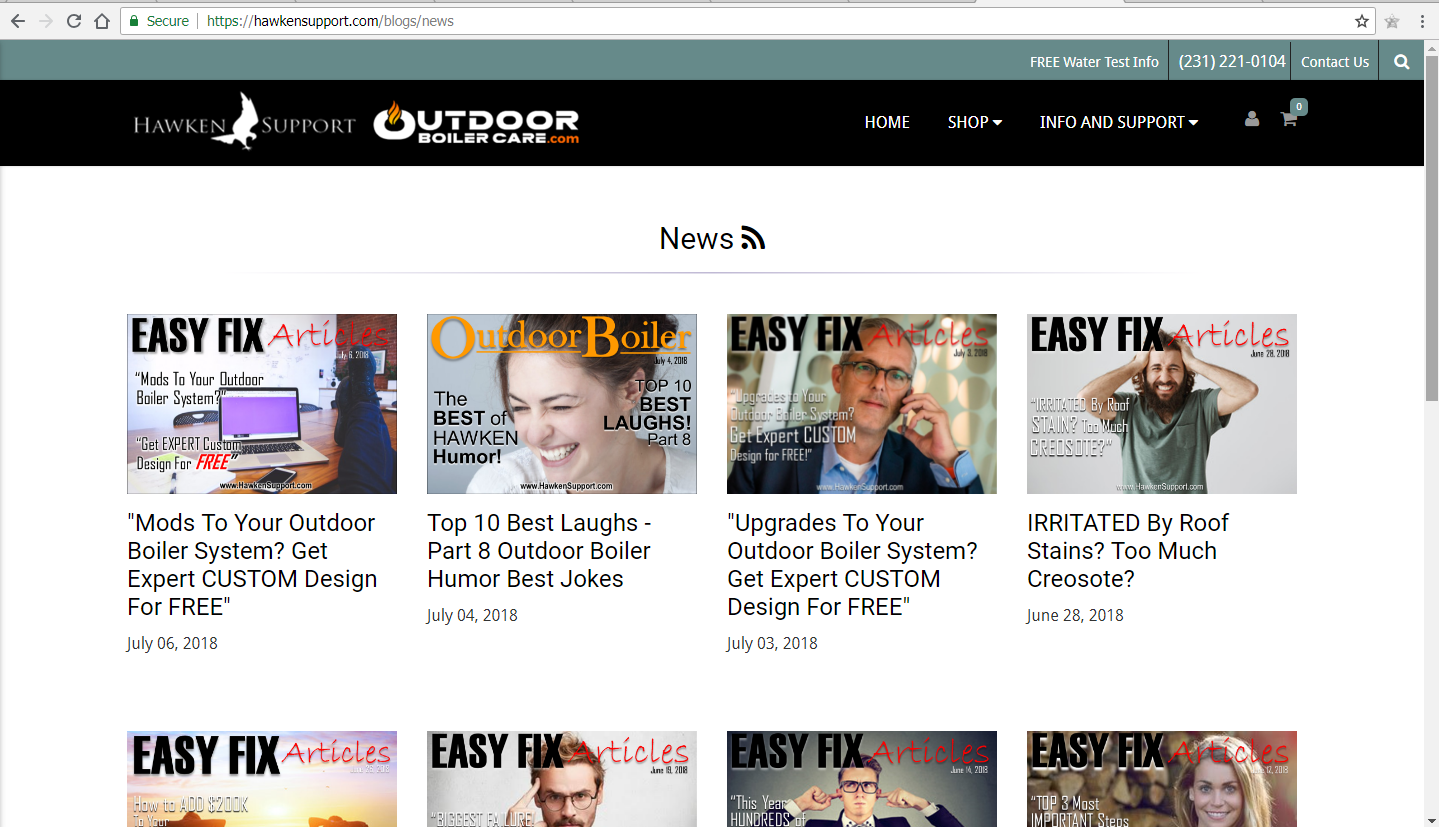The width and height of the screenshot is (1439, 827).
Task: Click the July 03, 2018 date text
Action: tap(772, 643)
